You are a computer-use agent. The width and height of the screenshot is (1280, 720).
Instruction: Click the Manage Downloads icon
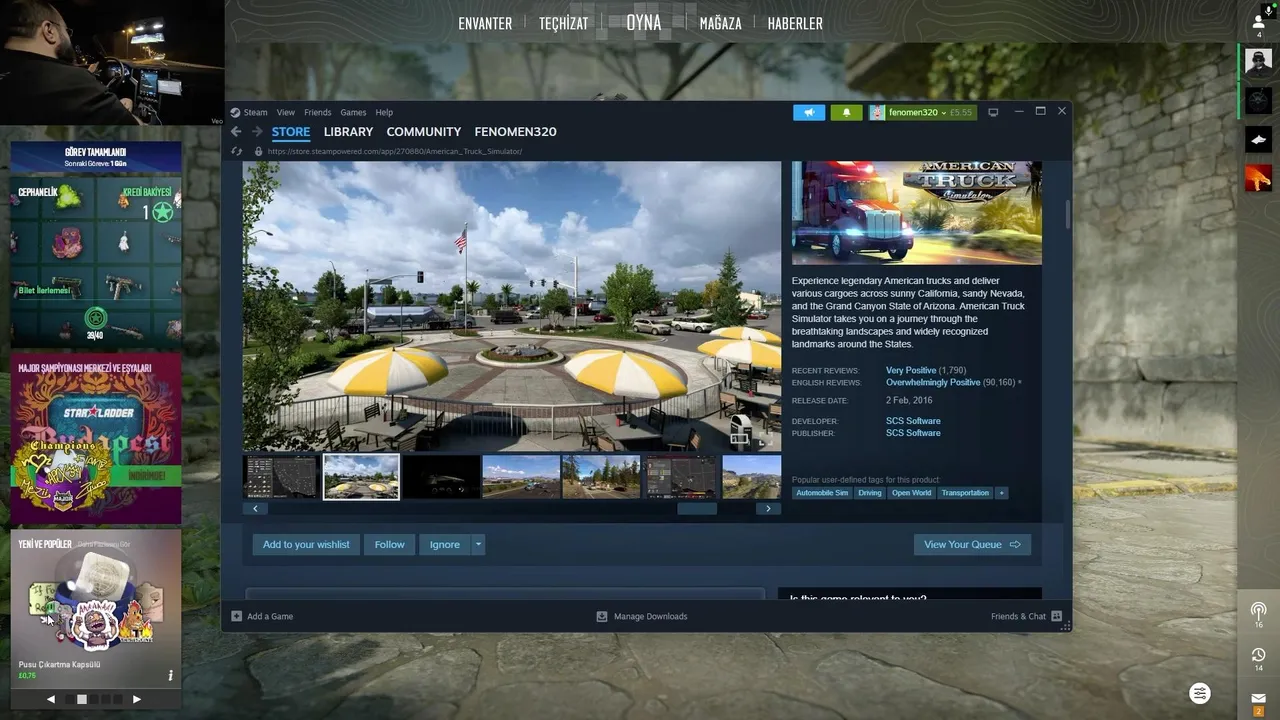602,616
